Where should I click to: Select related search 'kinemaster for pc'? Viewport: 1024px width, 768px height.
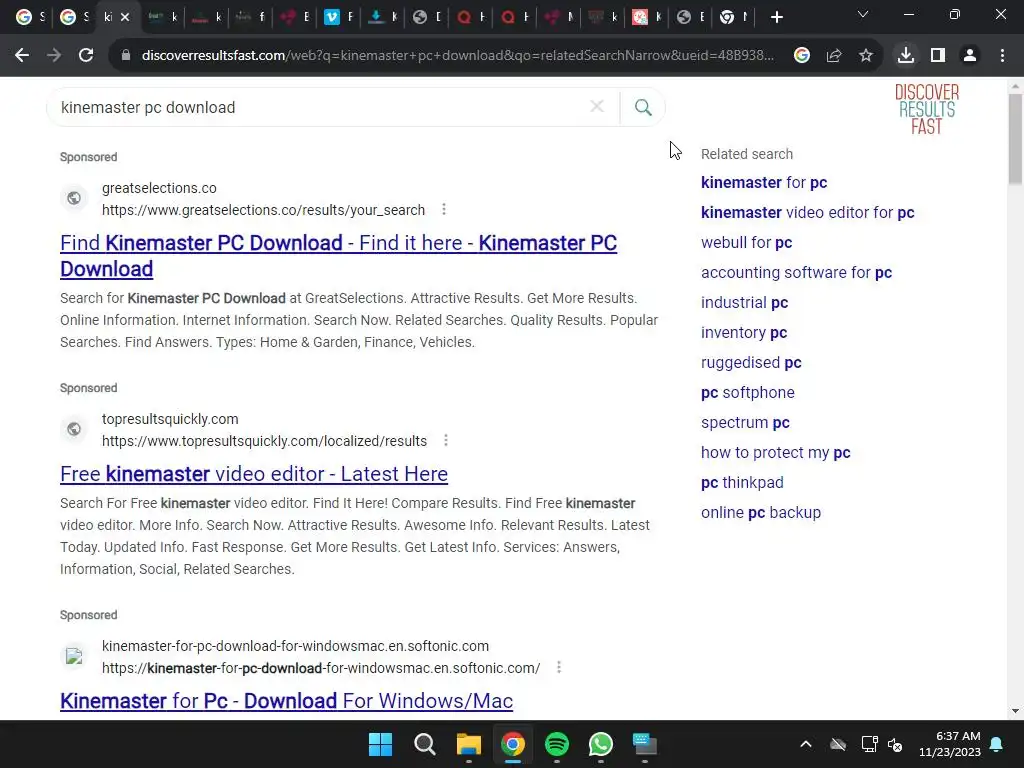pyautogui.click(x=764, y=182)
